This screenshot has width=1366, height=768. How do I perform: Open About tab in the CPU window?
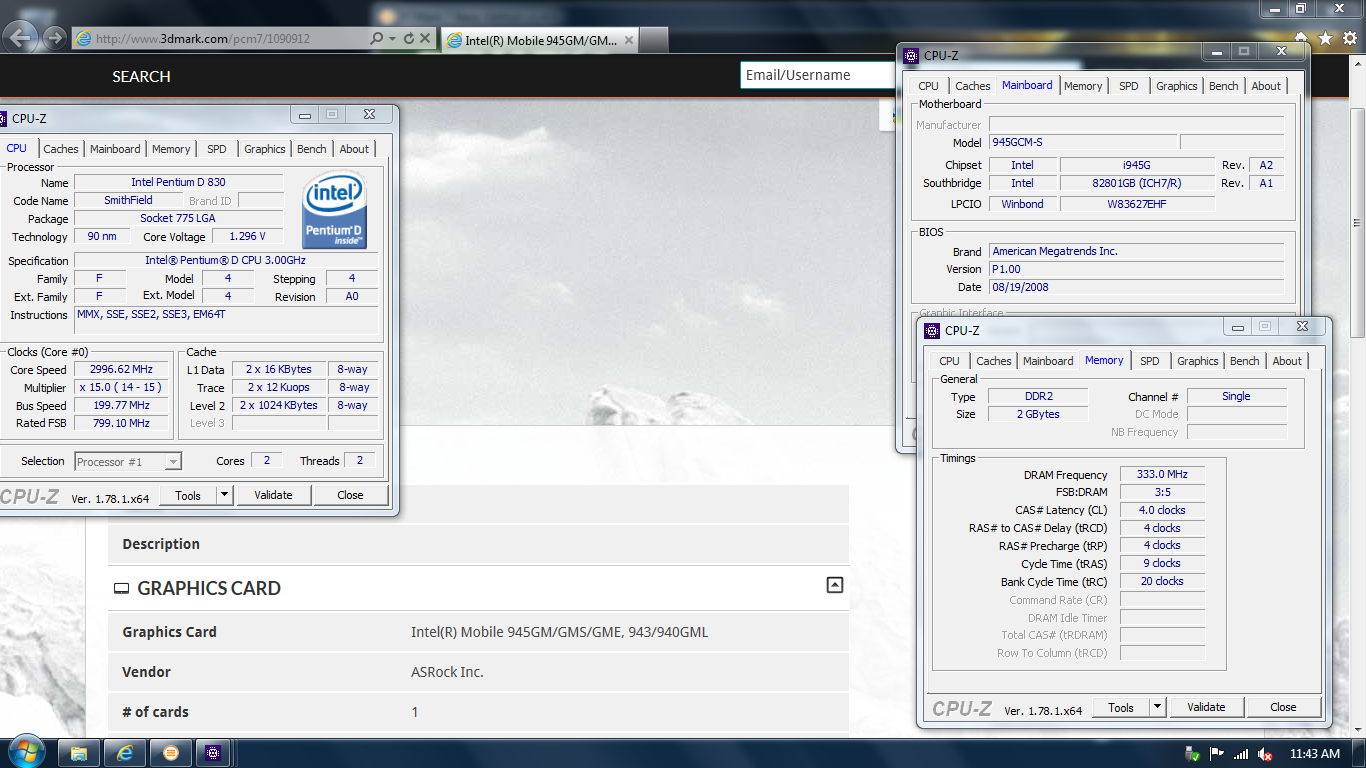(x=354, y=149)
